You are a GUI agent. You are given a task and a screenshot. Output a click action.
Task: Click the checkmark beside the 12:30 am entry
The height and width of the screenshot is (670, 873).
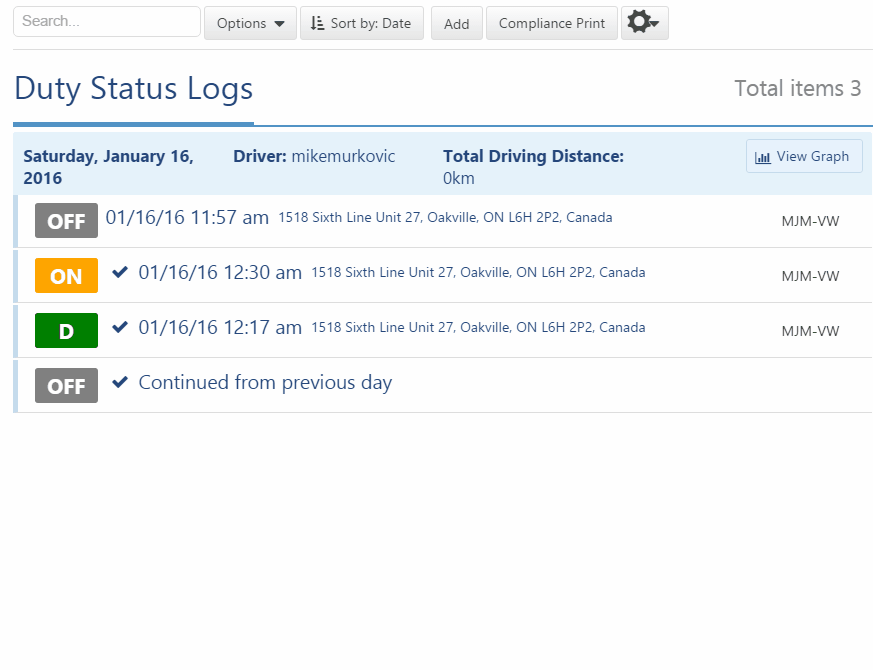point(120,271)
